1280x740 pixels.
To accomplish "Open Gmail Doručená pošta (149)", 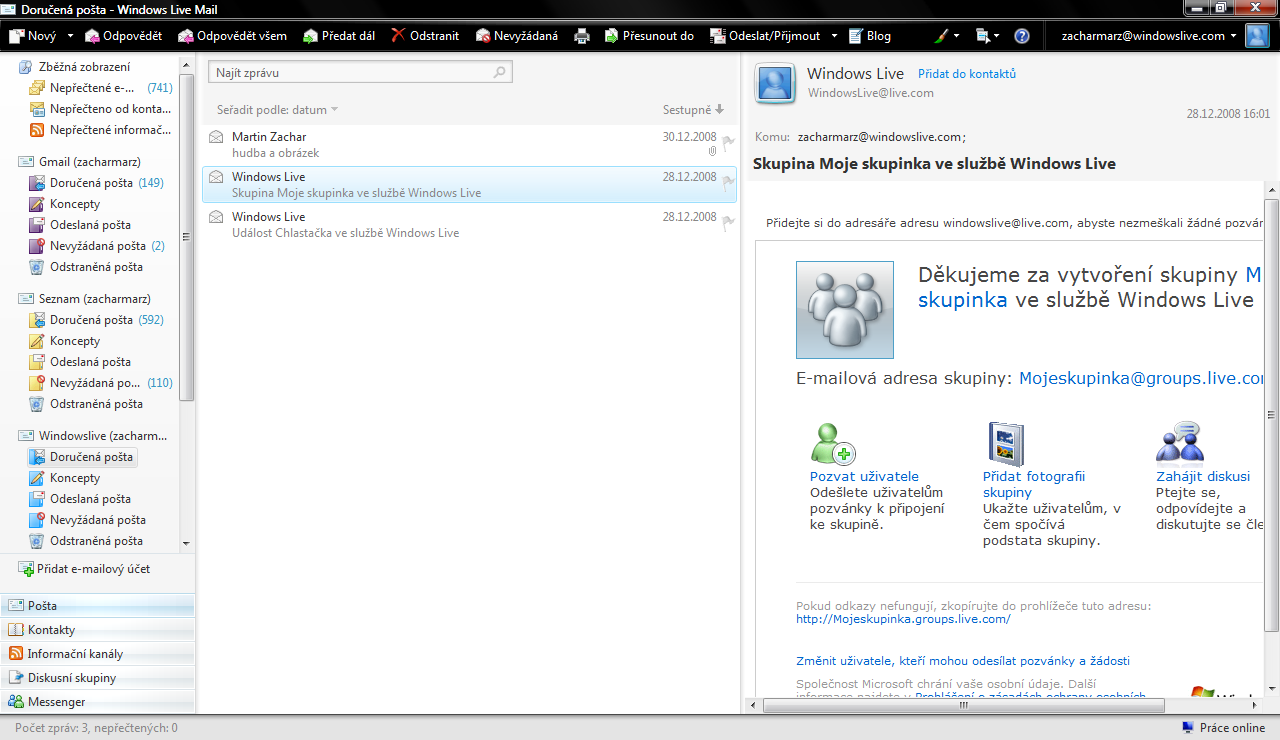I will point(97,183).
